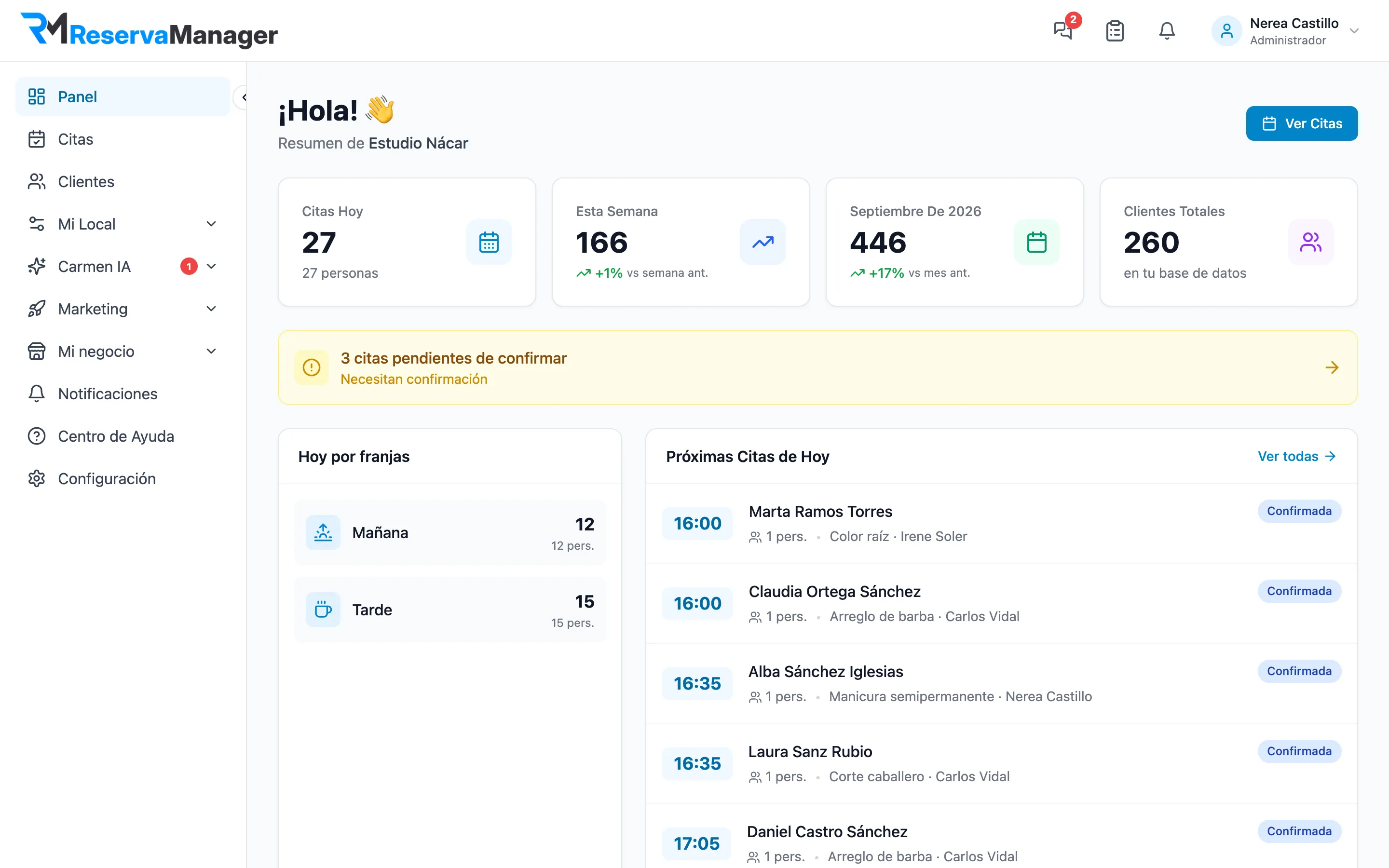Click the coffee cup icon beside Tarde
1389x868 pixels.
pyautogui.click(x=323, y=609)
